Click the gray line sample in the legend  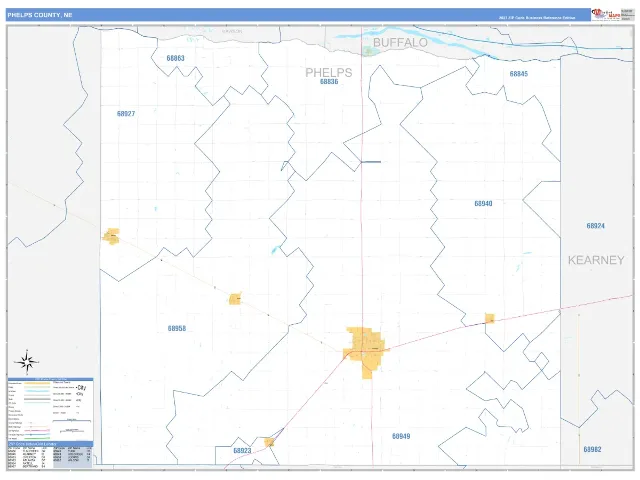[x=37, y=399]
